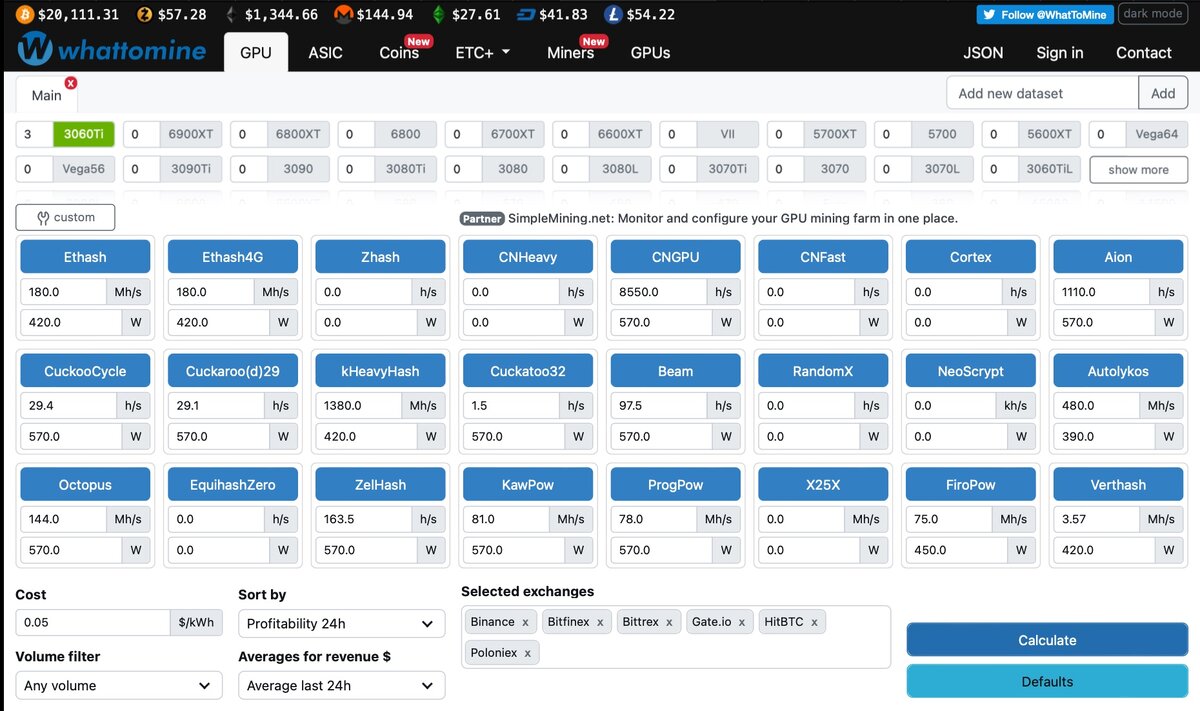The image size is (1200, 711).
Task: Click the Bitcoin price ticker icon
Action: [25, 14]
